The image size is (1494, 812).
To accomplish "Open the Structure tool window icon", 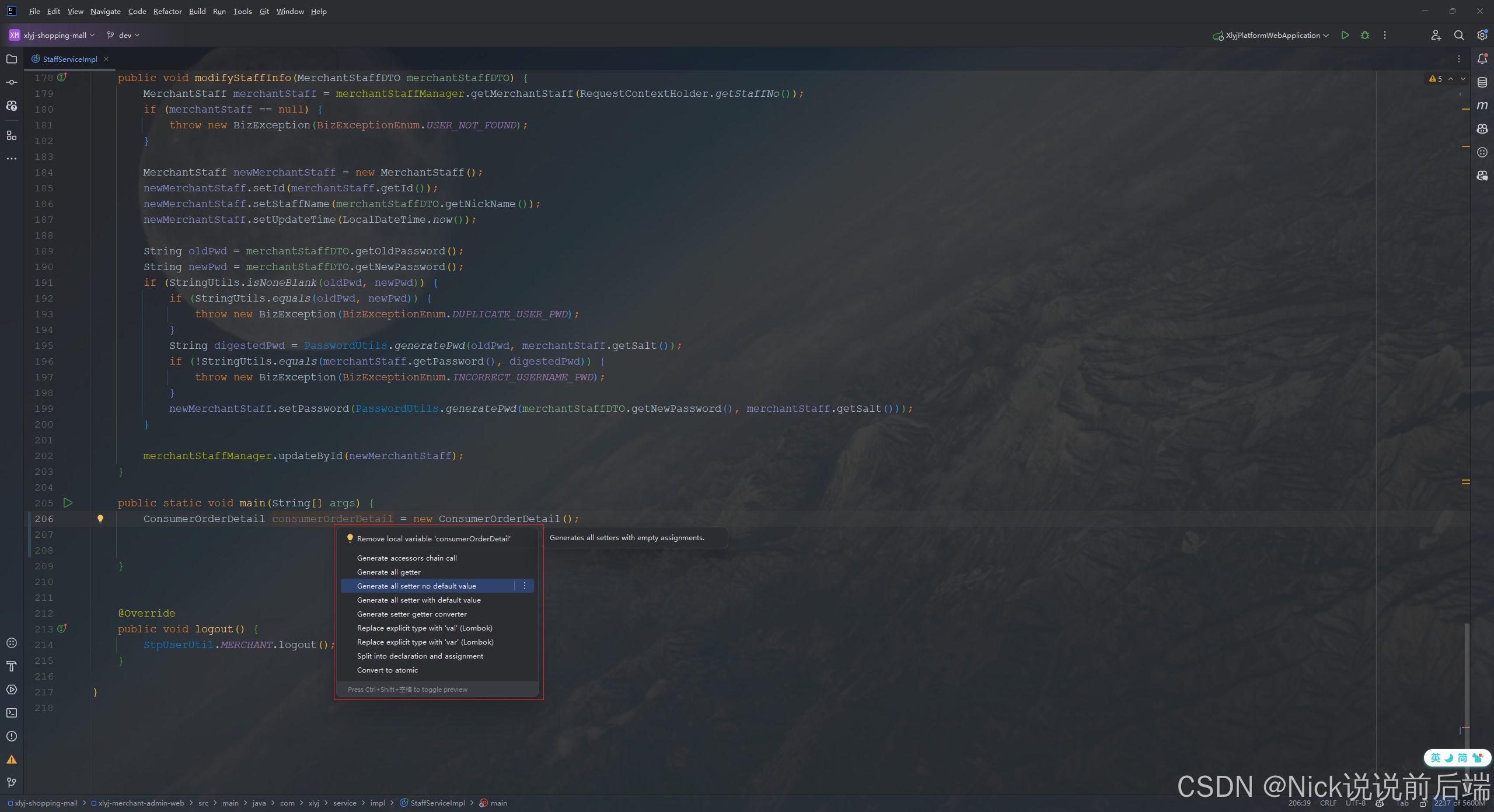I will 11,135.
